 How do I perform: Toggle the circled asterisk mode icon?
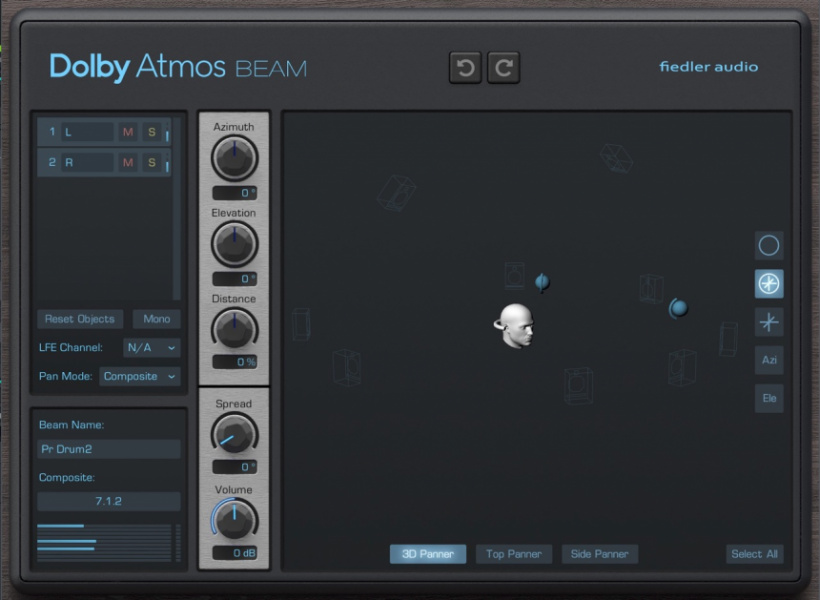point(769,284)
